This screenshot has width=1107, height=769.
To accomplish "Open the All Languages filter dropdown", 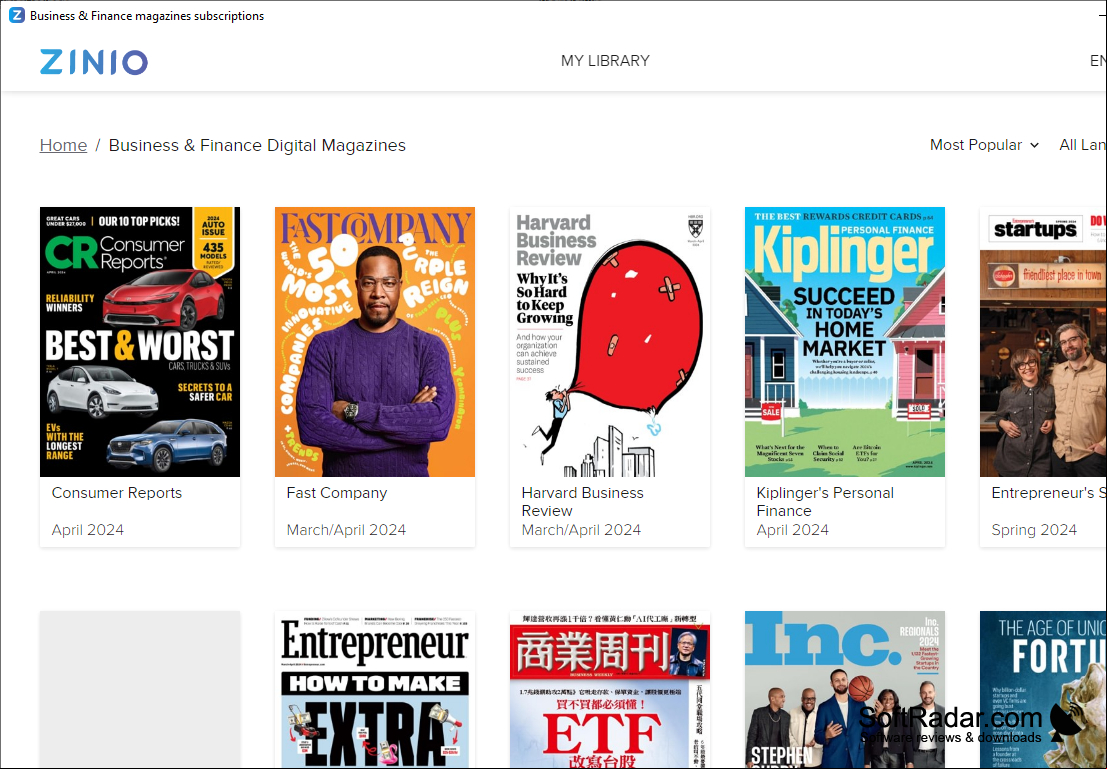I will click(x=1082, y=145).
